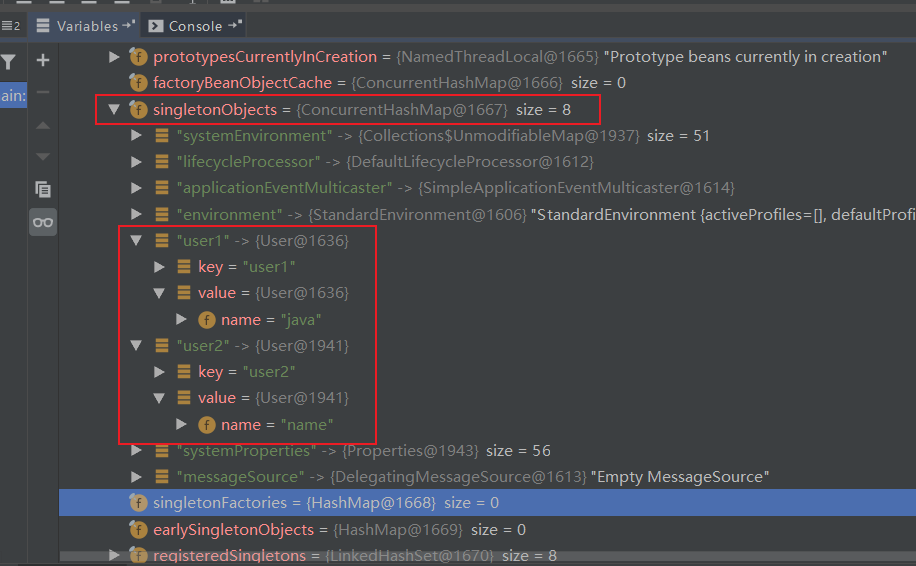Expand the key = "user2" node
The image size is (916, 566).
tap(159, 371)
